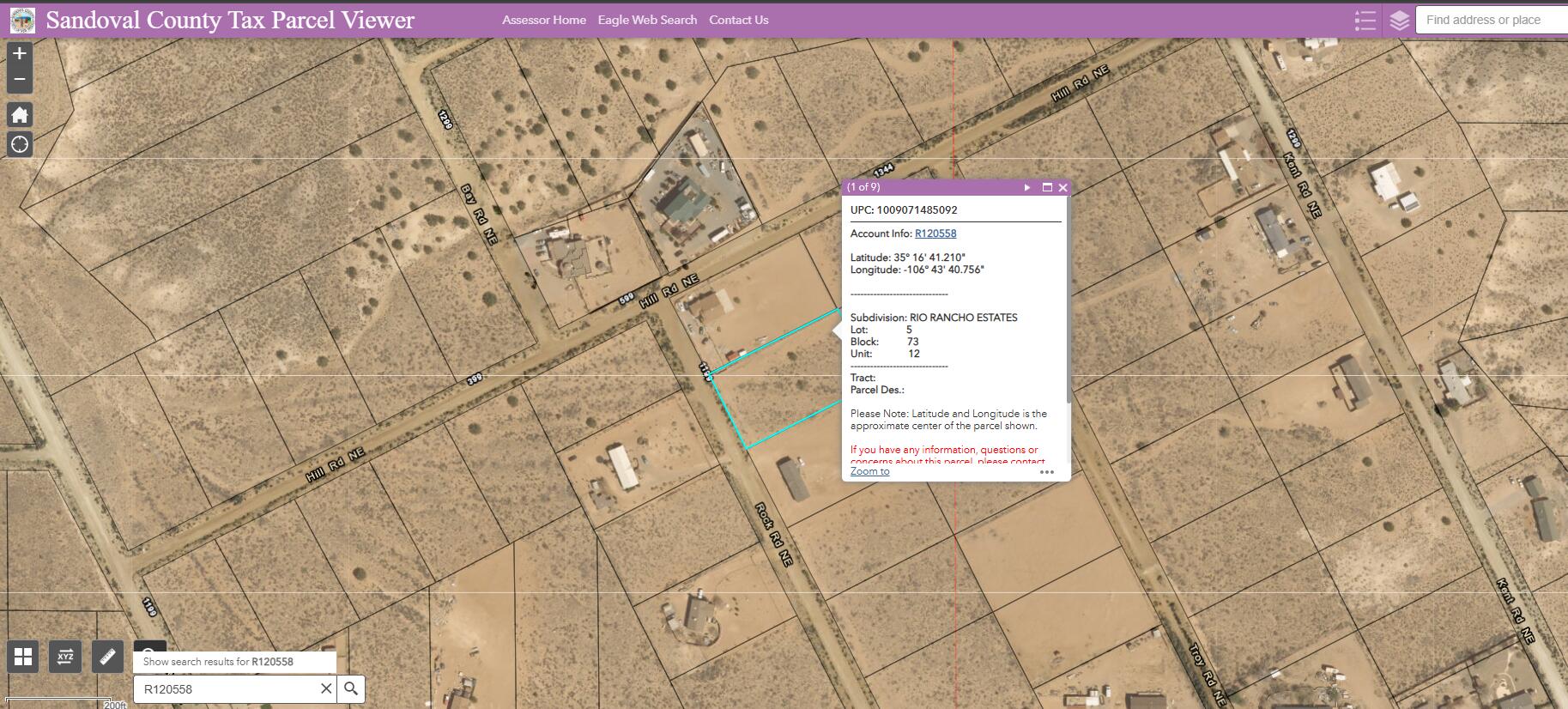Viewport: 1568px width, 709px height.
Task: Open the measurement ruler tool
Action: coord(107,657)
